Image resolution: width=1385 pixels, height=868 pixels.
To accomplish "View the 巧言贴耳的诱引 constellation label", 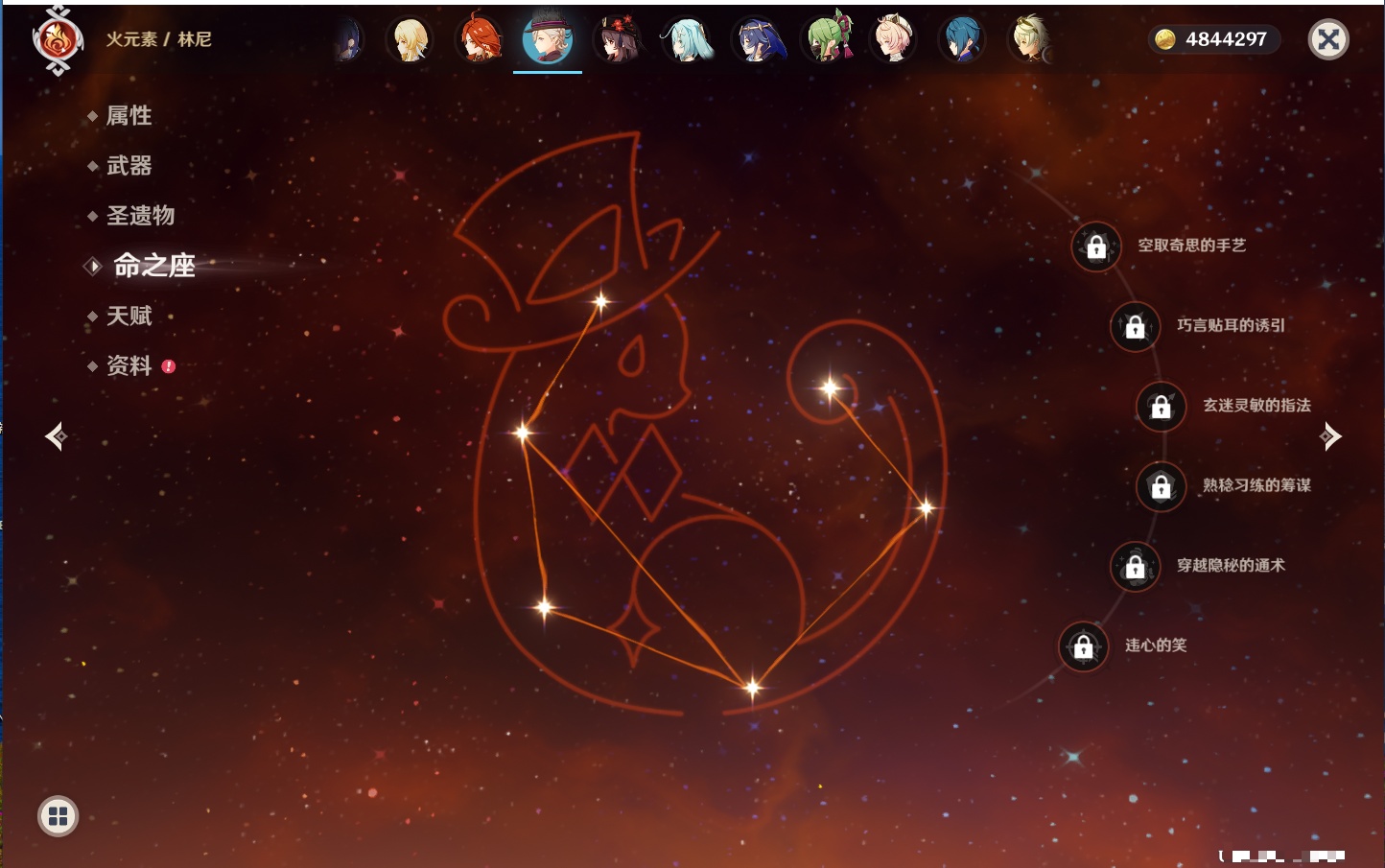I will click(1231, 325).
